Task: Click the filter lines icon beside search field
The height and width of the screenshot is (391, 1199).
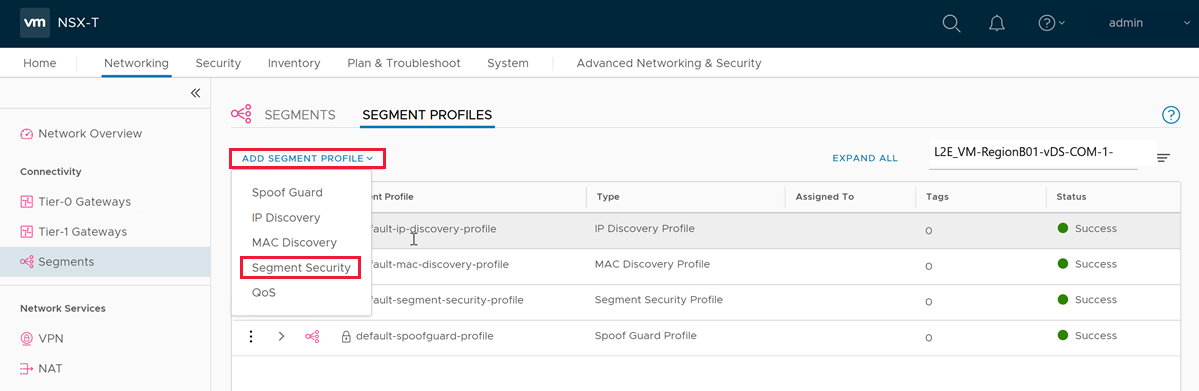Action: (1163, 158)
